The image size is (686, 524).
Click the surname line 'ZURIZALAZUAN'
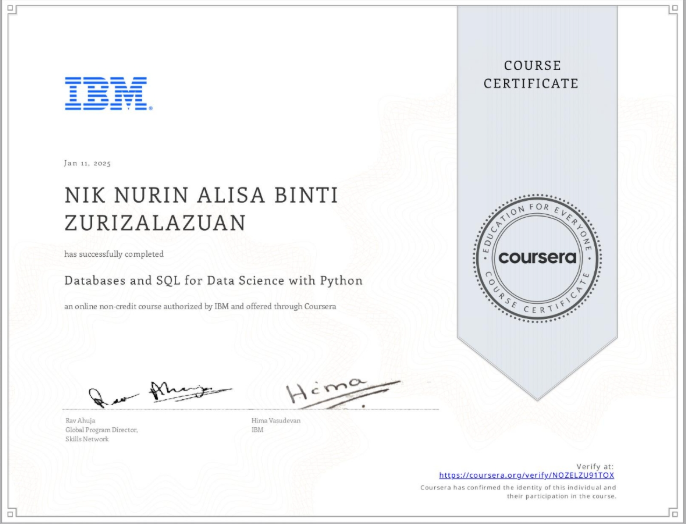pyautogui.click(x=155, y=223)
